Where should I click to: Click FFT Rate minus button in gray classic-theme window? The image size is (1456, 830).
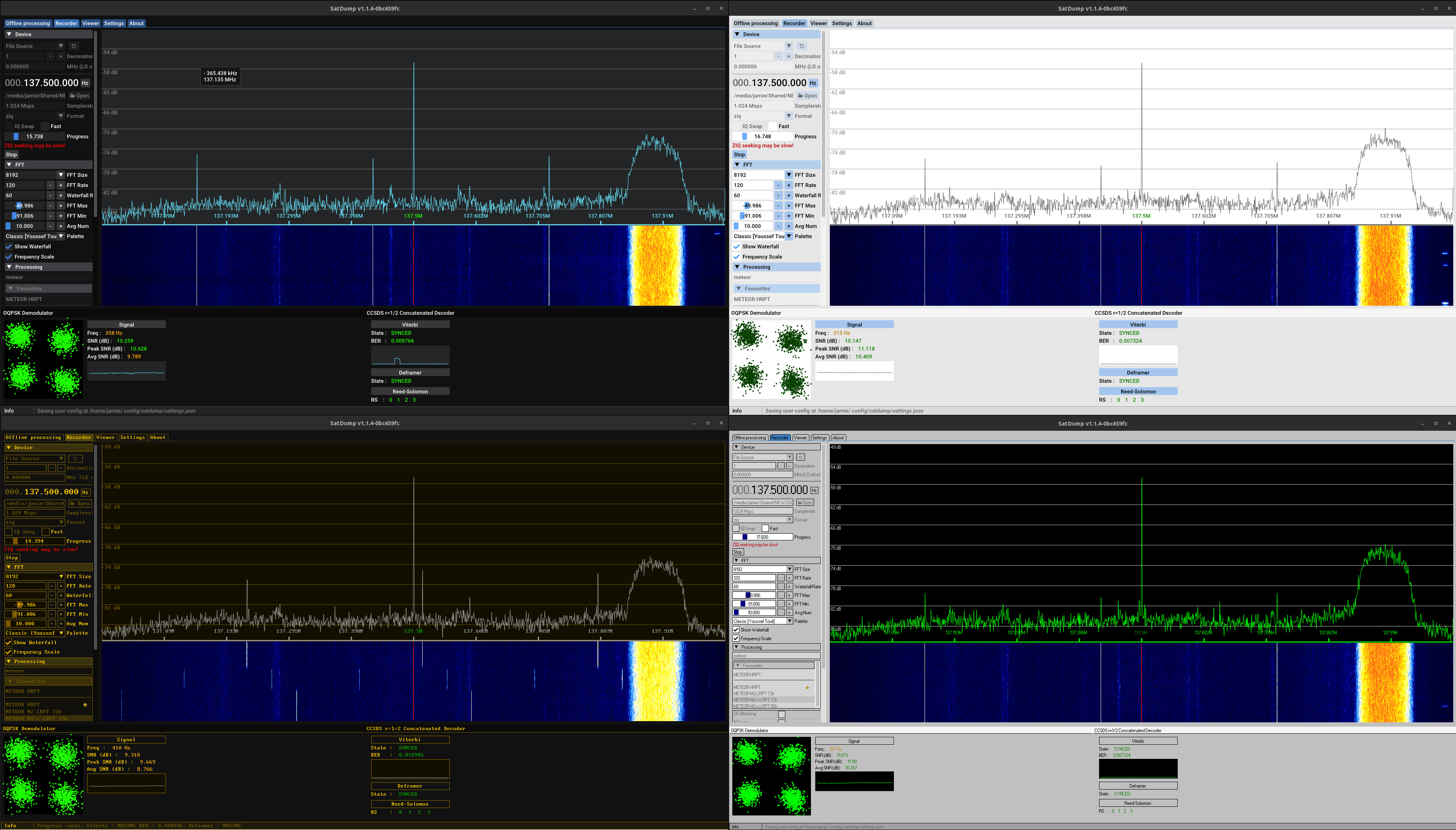pos(780,578)
